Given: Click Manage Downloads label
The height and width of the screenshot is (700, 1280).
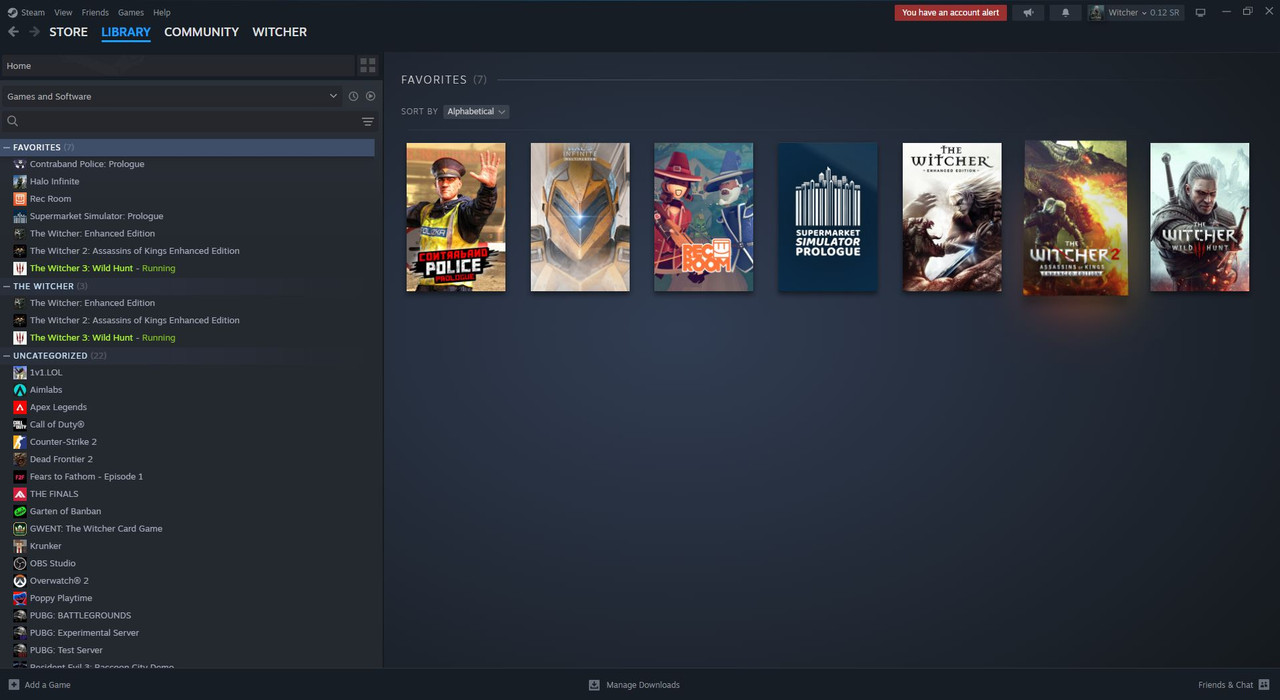Looking at the screenshot, I should coord(643,685).
